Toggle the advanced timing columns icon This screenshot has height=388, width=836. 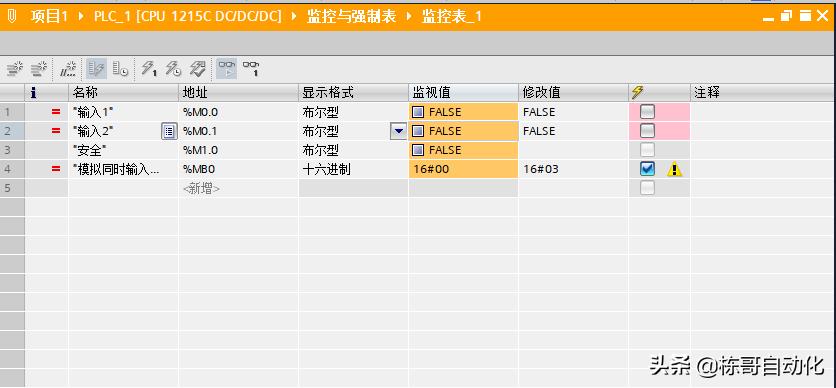pyautogui.click(x=120, y=69)
